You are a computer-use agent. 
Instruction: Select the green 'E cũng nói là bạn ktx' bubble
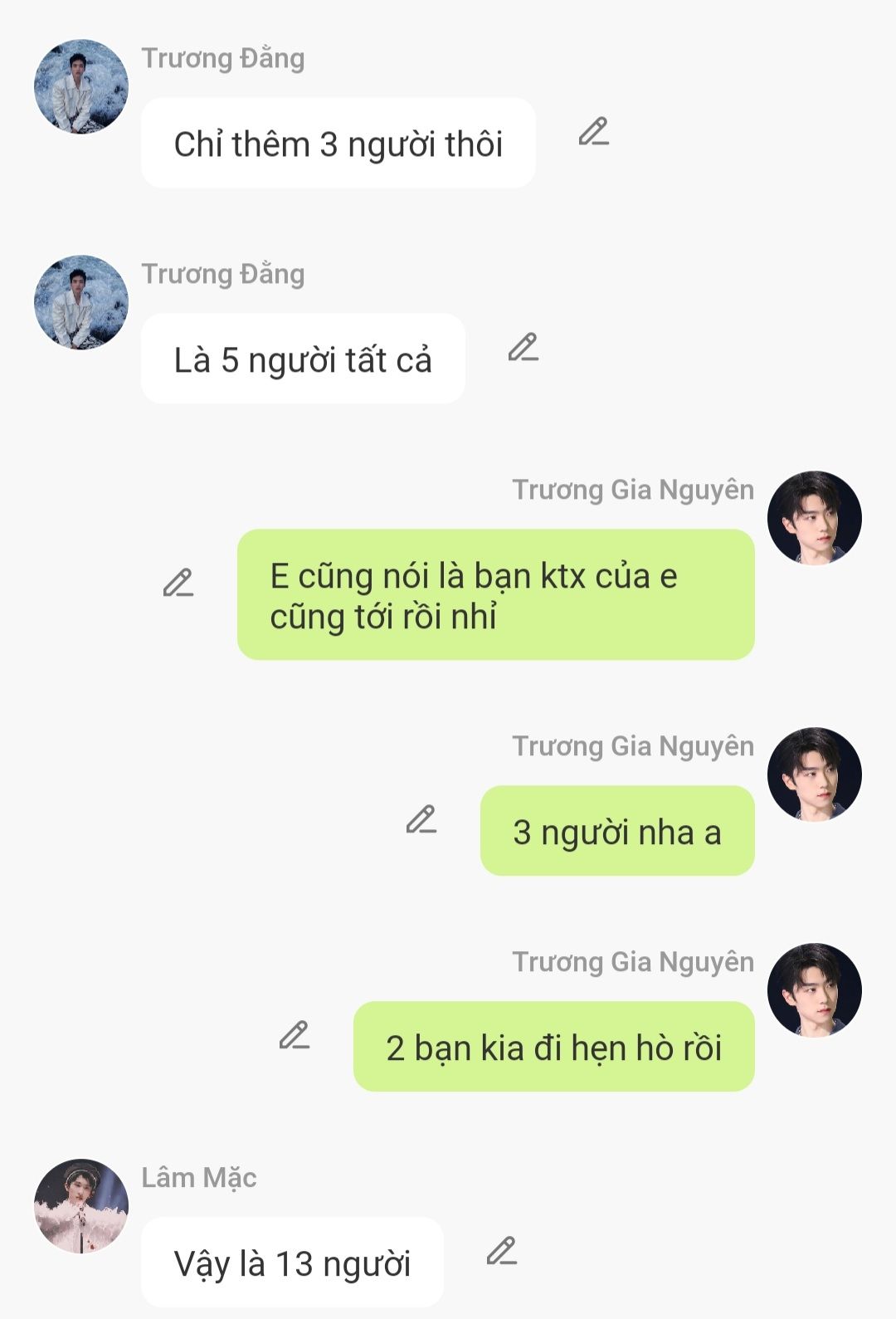496,594
